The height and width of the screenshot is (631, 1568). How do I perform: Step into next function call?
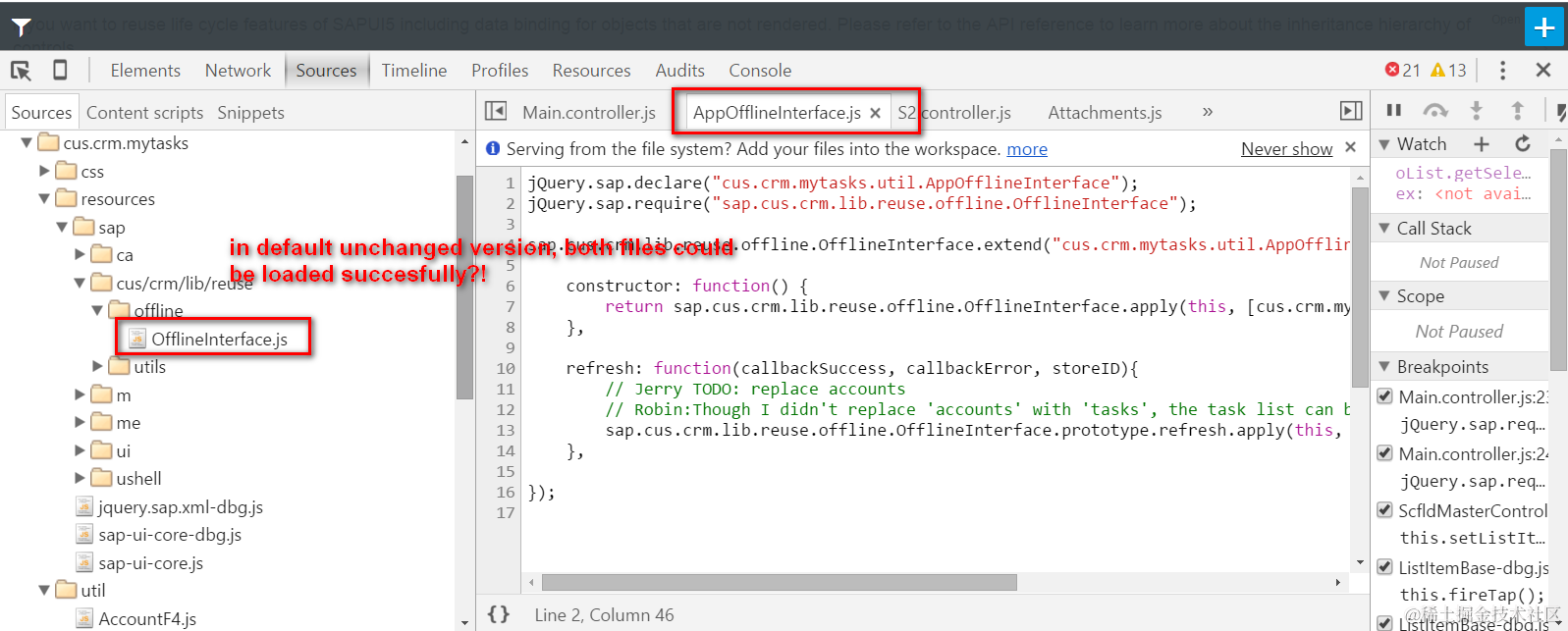1476,110
